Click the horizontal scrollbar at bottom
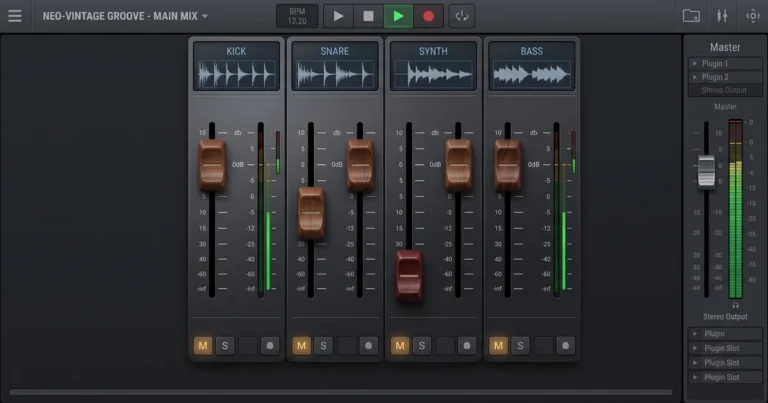Screen dimensions: 768x403 point(341,392)
